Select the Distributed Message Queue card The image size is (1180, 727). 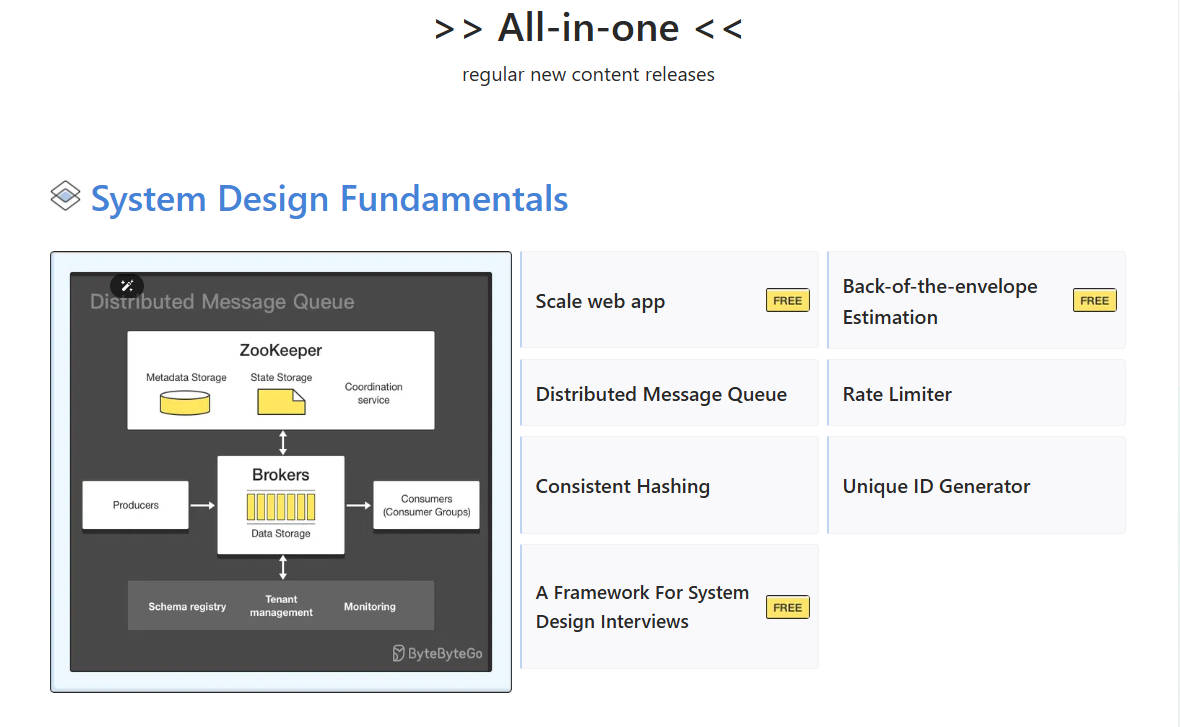coord(661,394)
